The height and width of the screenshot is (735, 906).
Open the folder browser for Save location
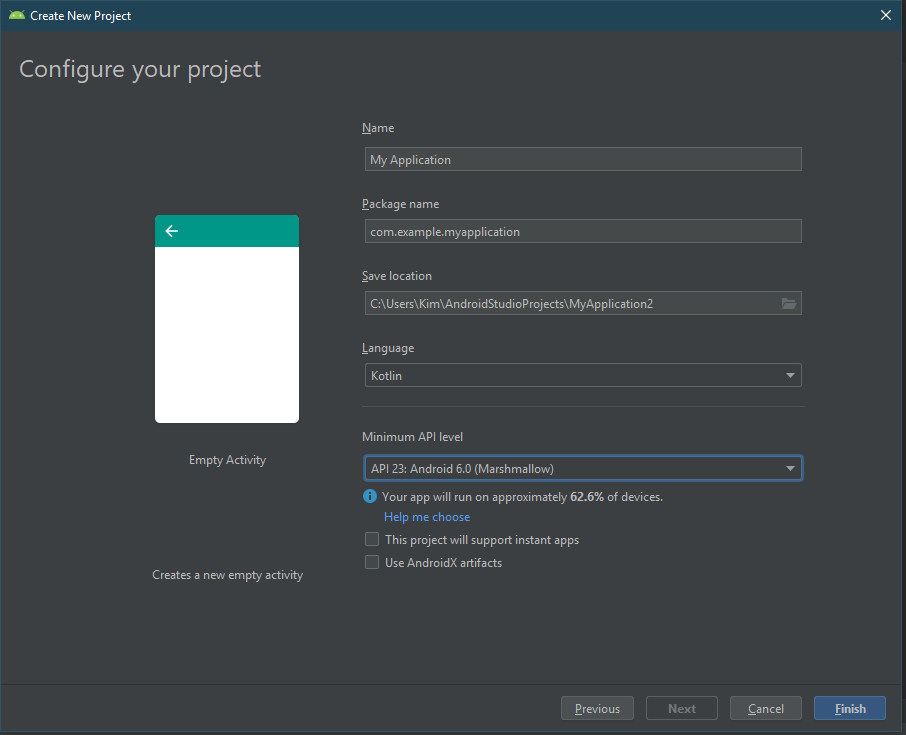[789, 303]
